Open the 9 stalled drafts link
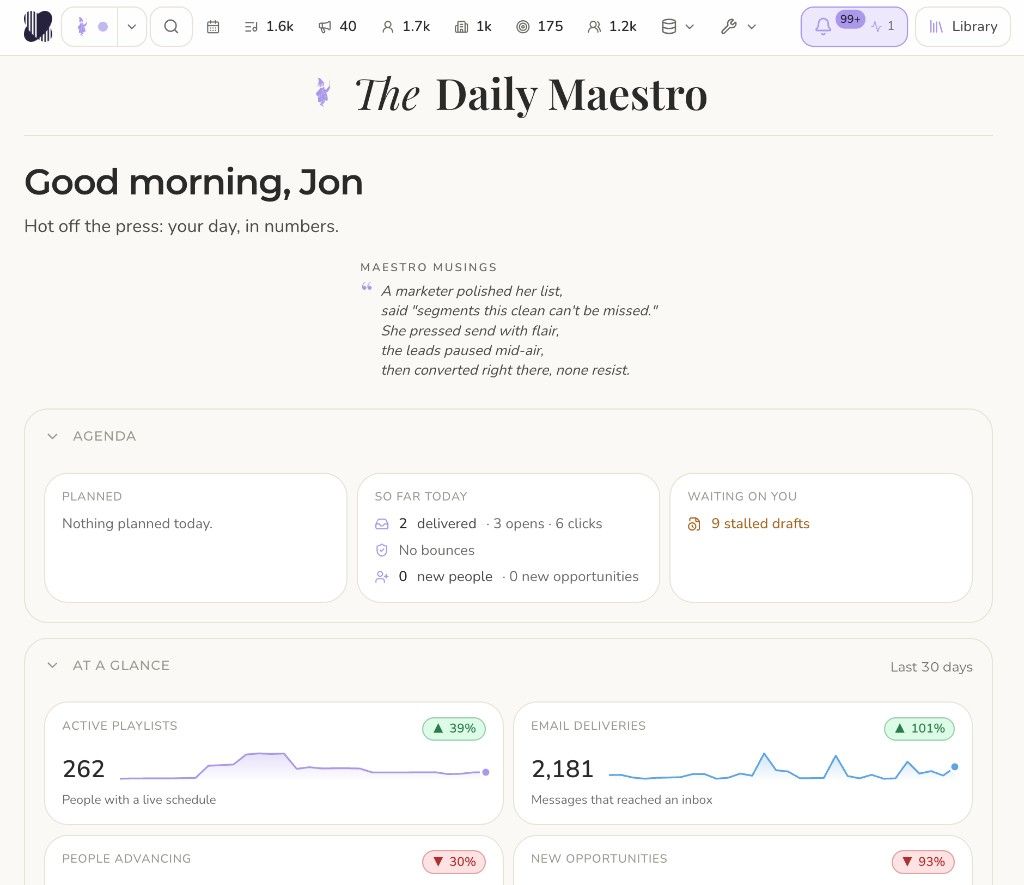This screenshot has width=1024, height=885. pyautogui.click(x=760, y=524)
